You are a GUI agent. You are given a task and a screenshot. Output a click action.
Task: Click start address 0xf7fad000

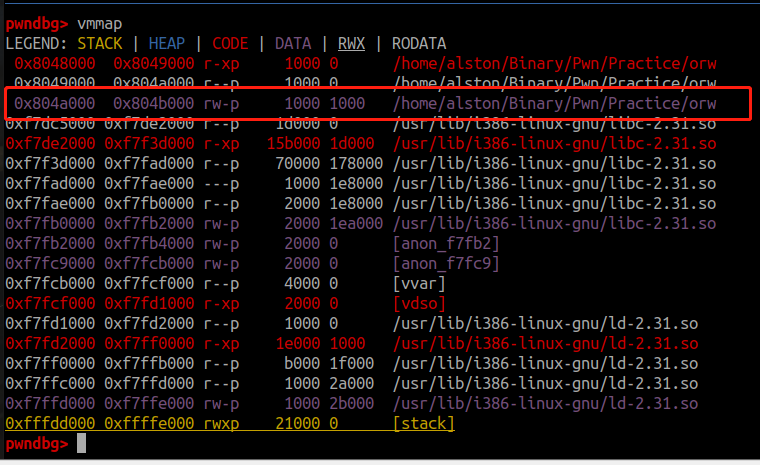coord(50,183)
